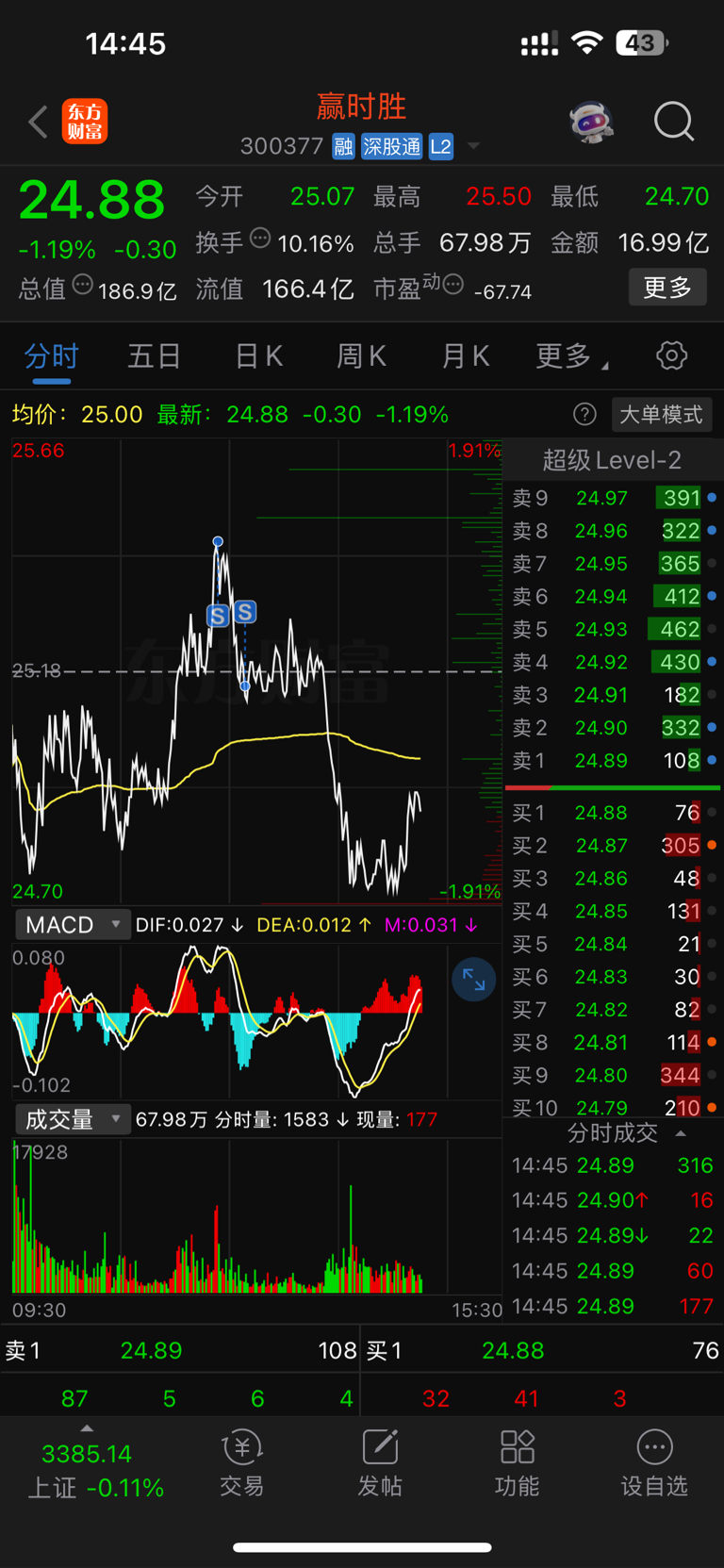Tap 设自选 add to watchlist
724x1568 pixels.
coord(654,1462)
